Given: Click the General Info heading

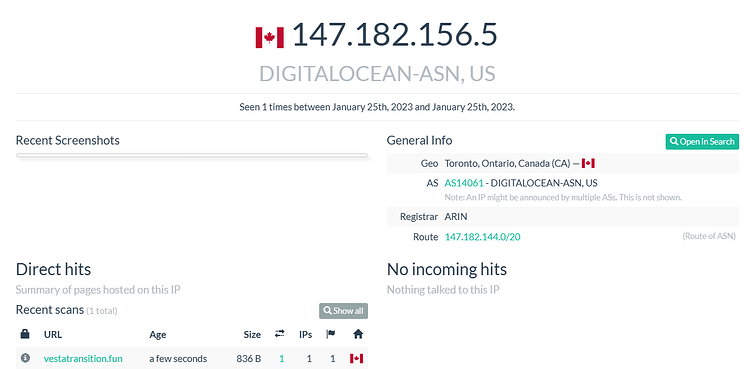Looking at the screenshot, I should pyautogui.click(x=419, y=140).
